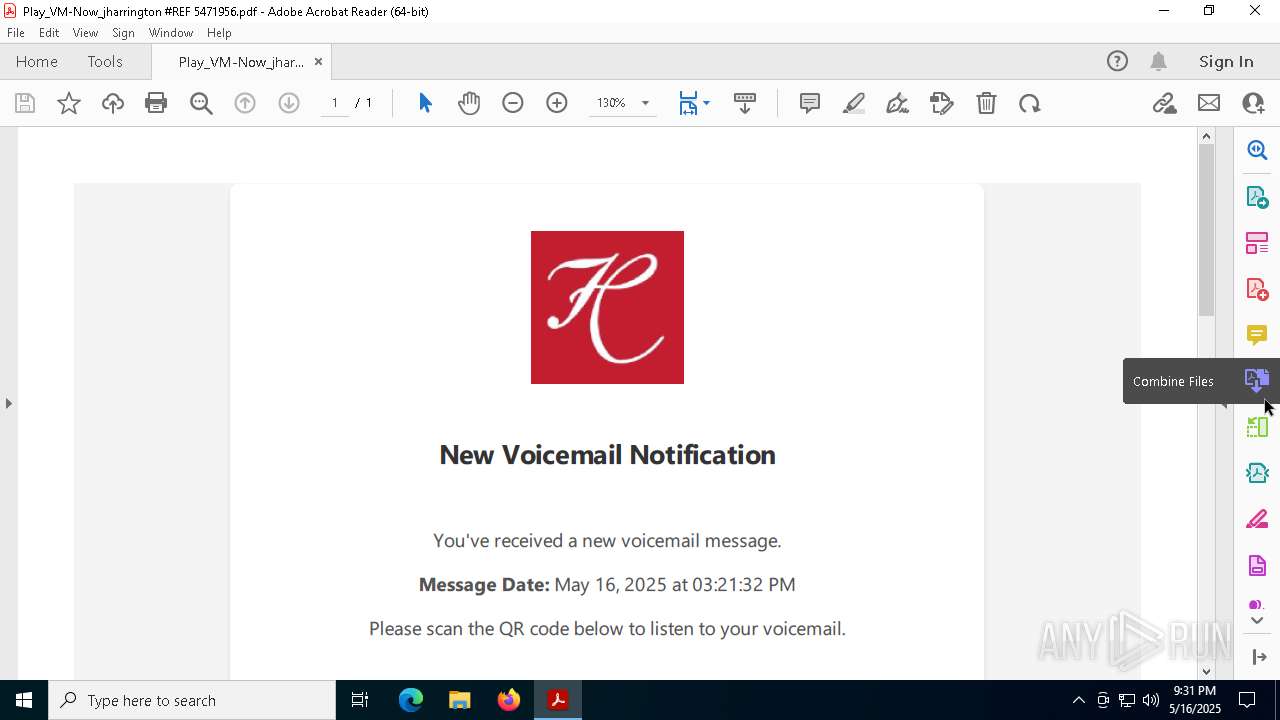Open the green Compress PDF tool
The image size is (1280, 720).
click(1257, 427)
